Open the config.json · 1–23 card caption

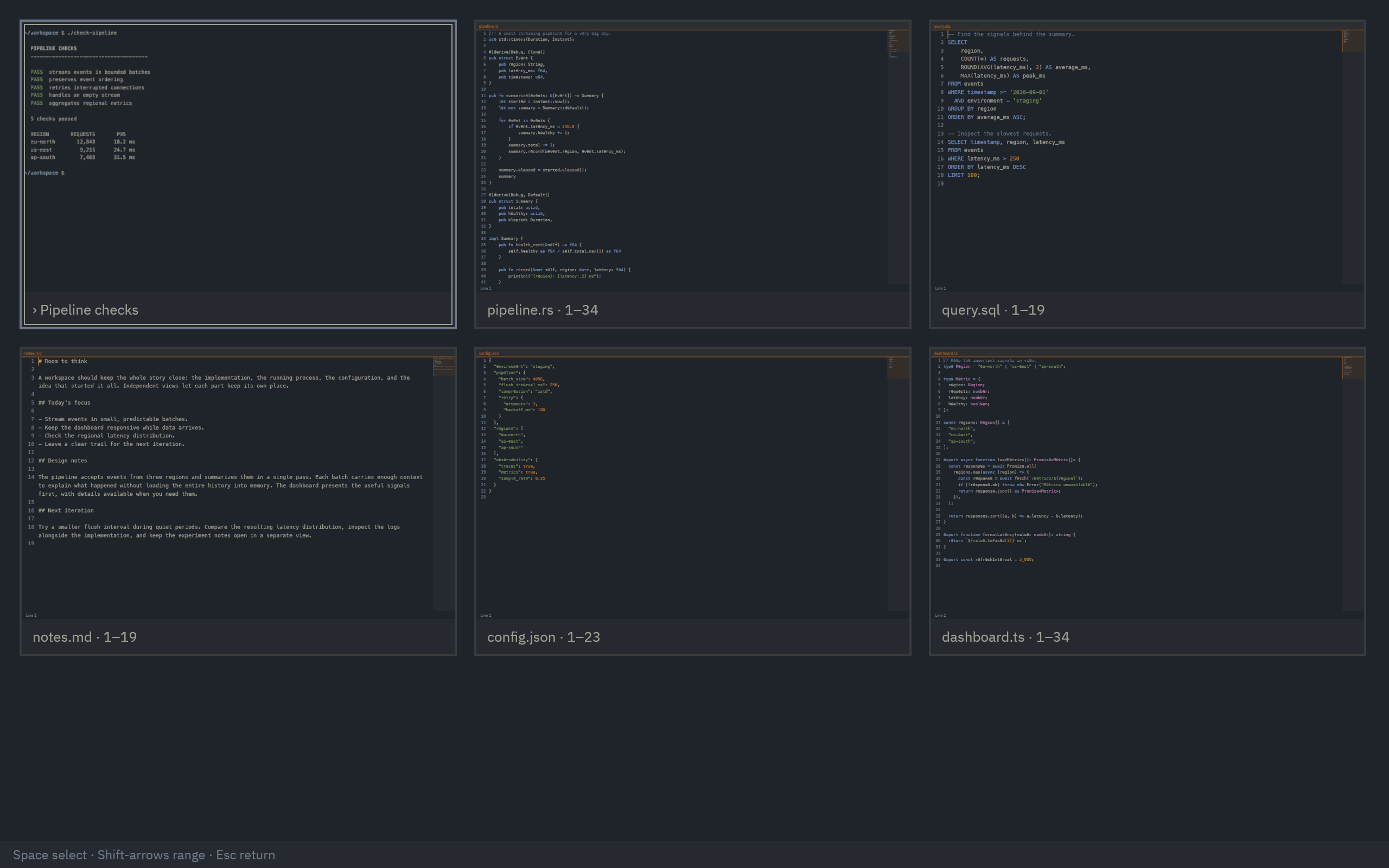click(693, 637)
